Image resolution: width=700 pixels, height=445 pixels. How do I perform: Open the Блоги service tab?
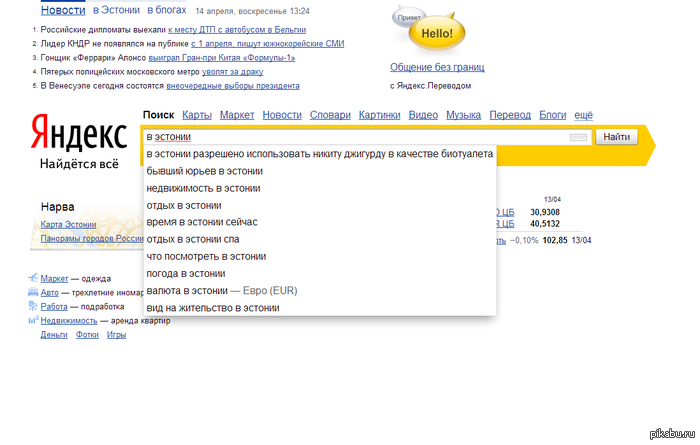click(x=553, y=115)
